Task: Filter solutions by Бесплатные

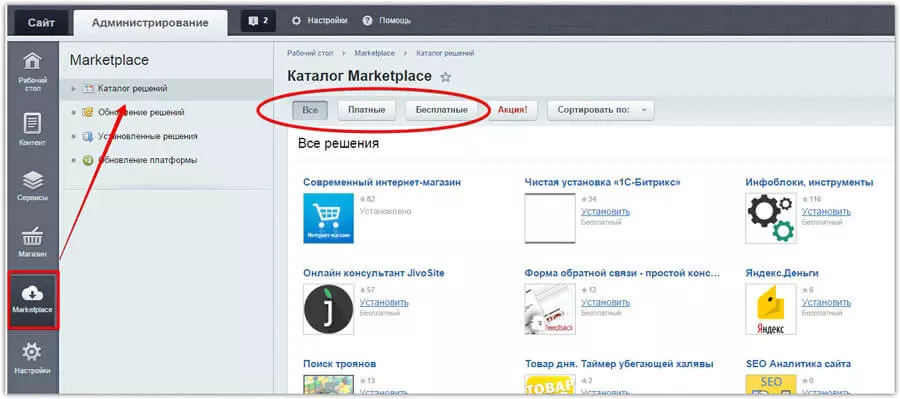Action: 441,110
